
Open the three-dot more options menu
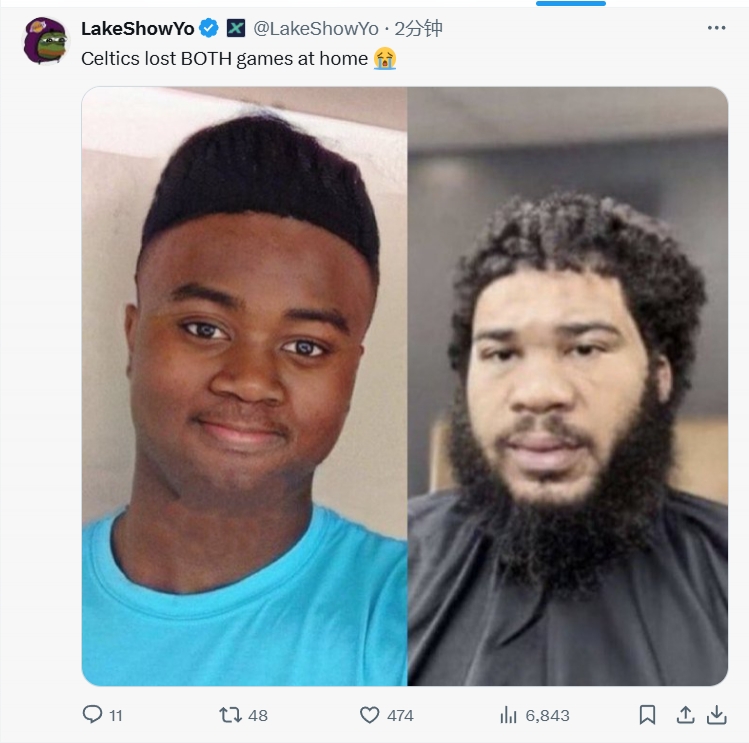[x=717, y=28]
